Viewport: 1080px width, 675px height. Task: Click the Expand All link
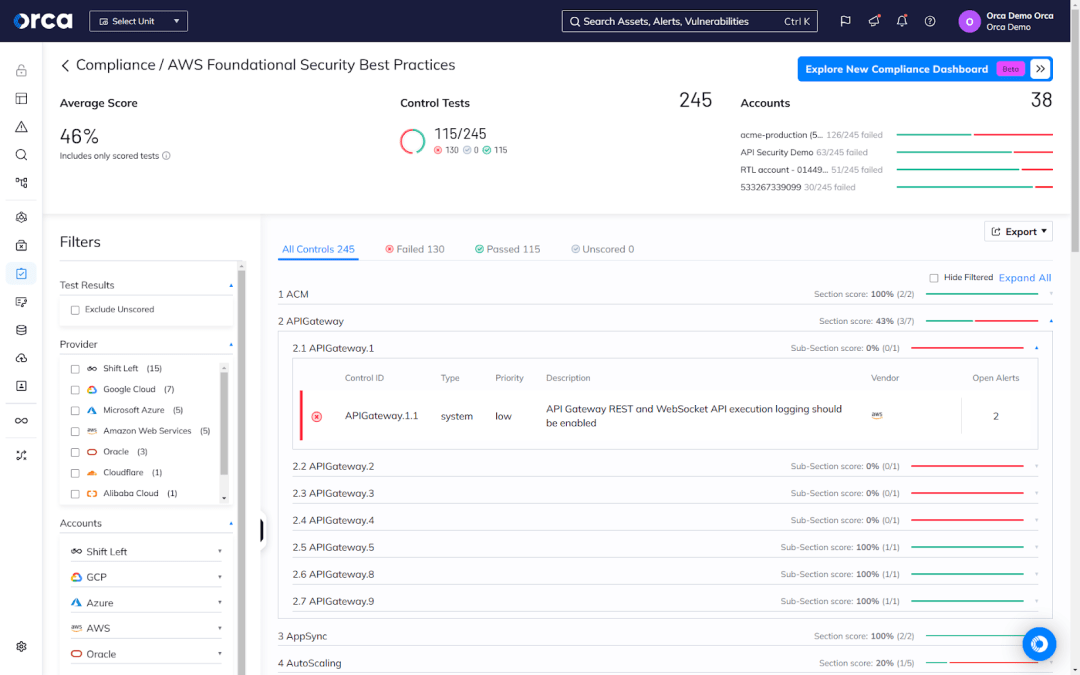point(1025,278)
